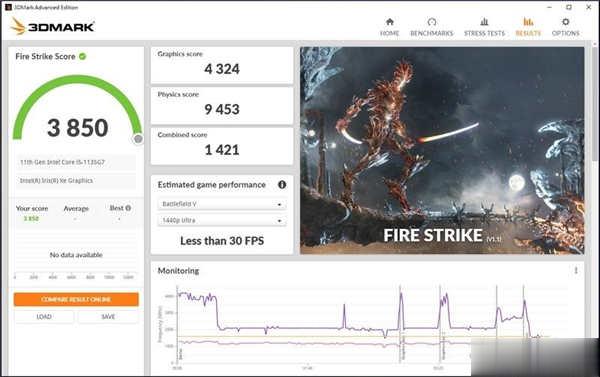
Task: Click the SAVE button
Action: [108, 317]
